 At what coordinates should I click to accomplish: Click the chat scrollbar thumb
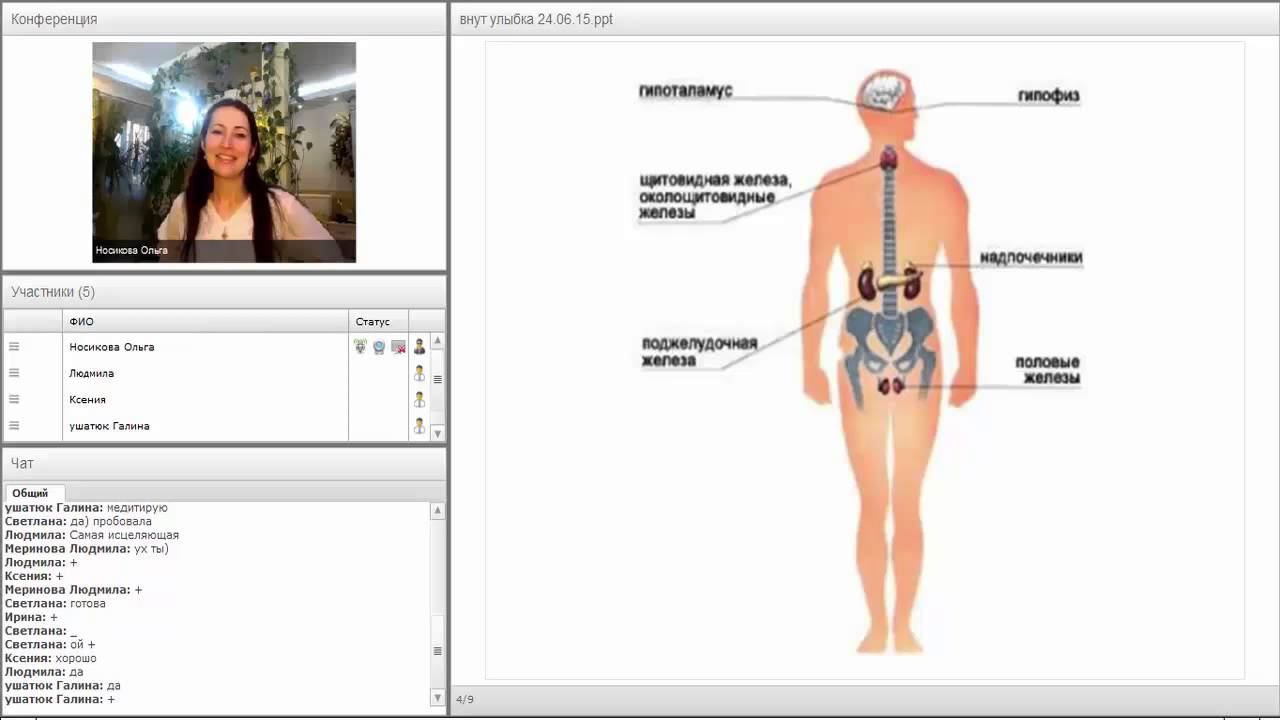pos(437,651)
